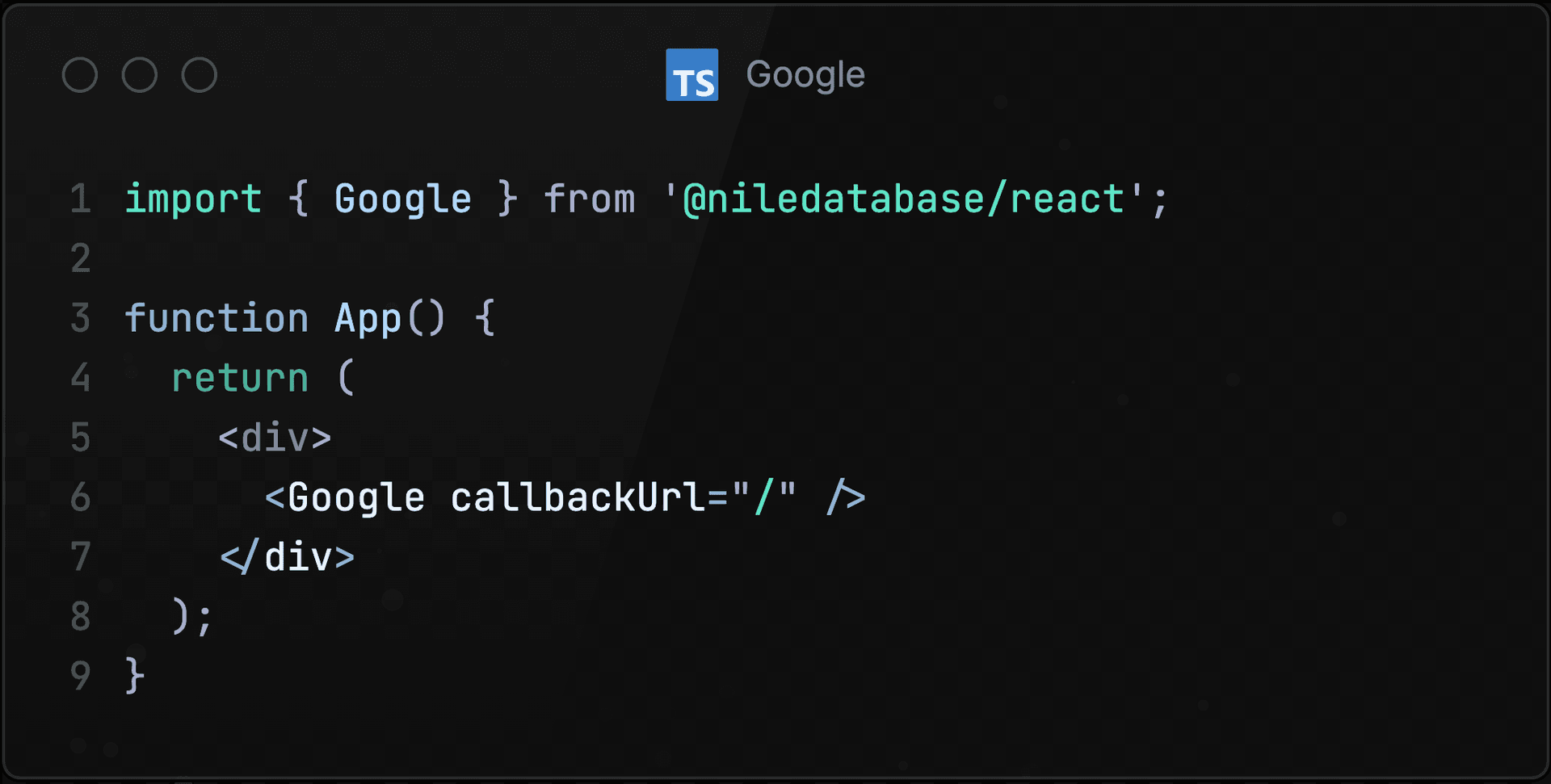The width and height of the screenshot is (1551, 784).
Task: Click the closing div tag on line 7
Action: coord(288,557)
